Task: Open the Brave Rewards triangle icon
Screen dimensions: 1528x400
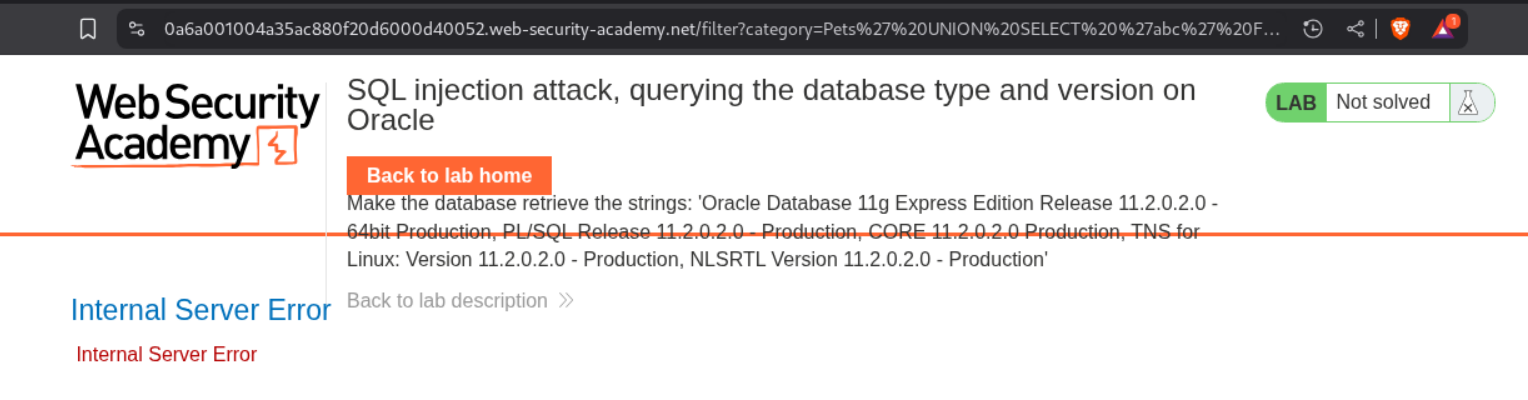Action: (1442, 30)
